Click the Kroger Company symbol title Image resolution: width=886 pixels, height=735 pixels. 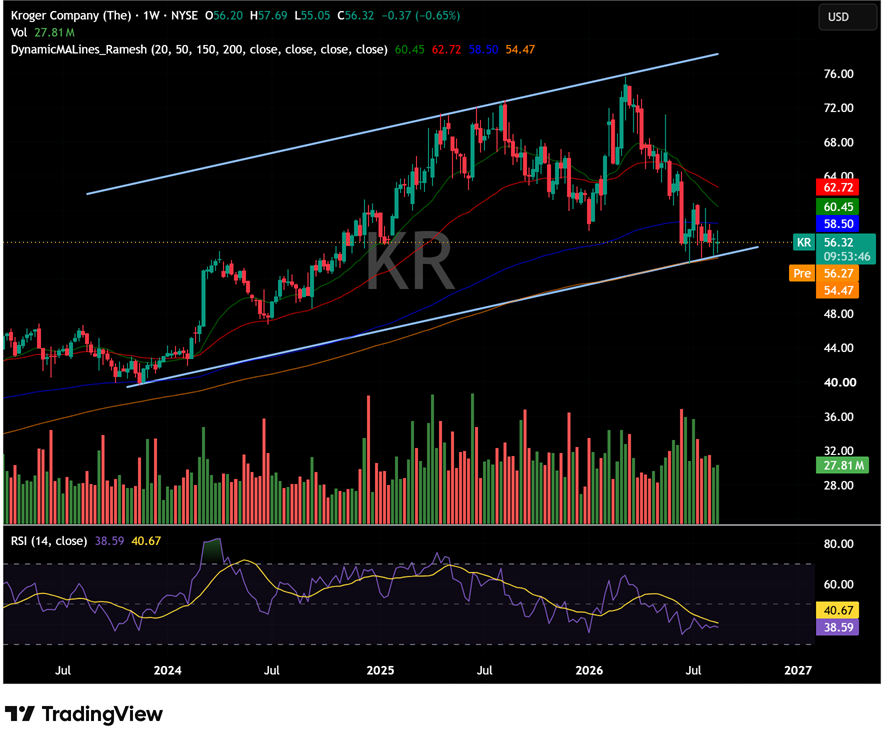(71, 15)
